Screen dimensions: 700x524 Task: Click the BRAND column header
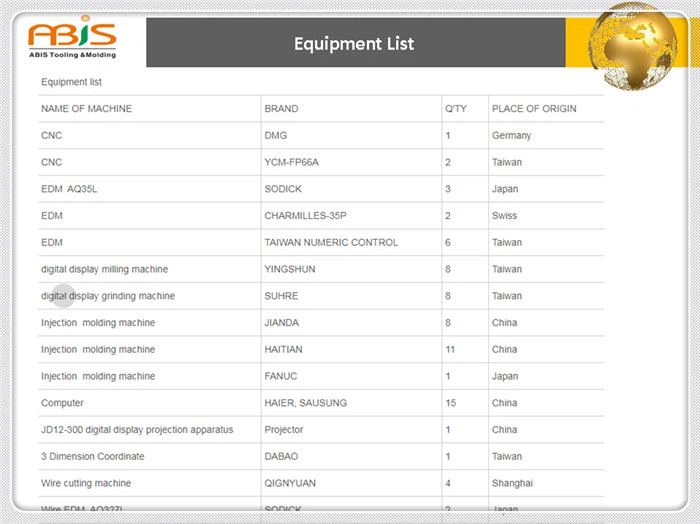tap(281, 108)
